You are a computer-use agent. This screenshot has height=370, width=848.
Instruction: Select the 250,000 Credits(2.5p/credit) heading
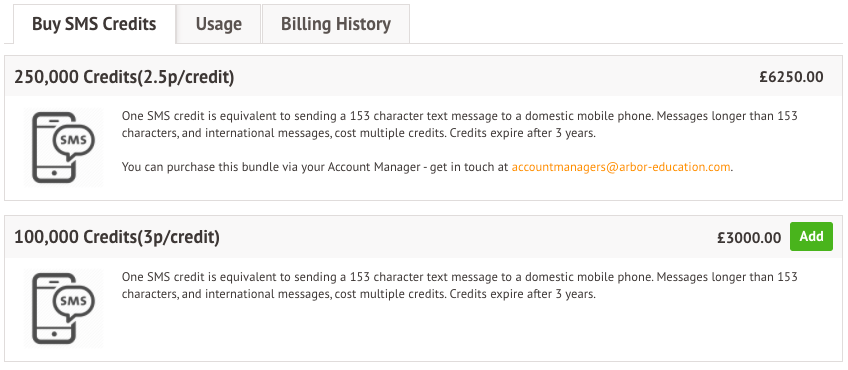pyautogui.click(x=124, y=77)
